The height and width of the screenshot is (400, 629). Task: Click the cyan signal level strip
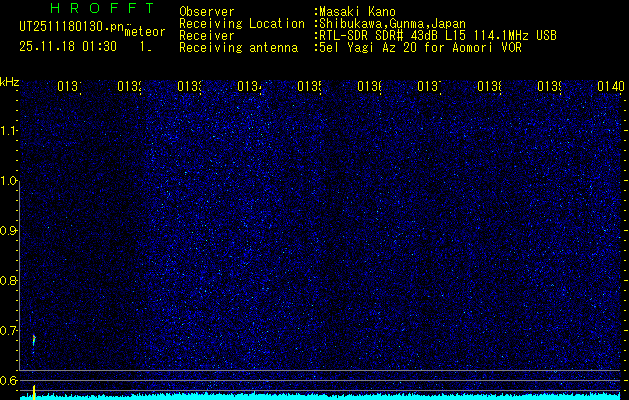(321, 396)
